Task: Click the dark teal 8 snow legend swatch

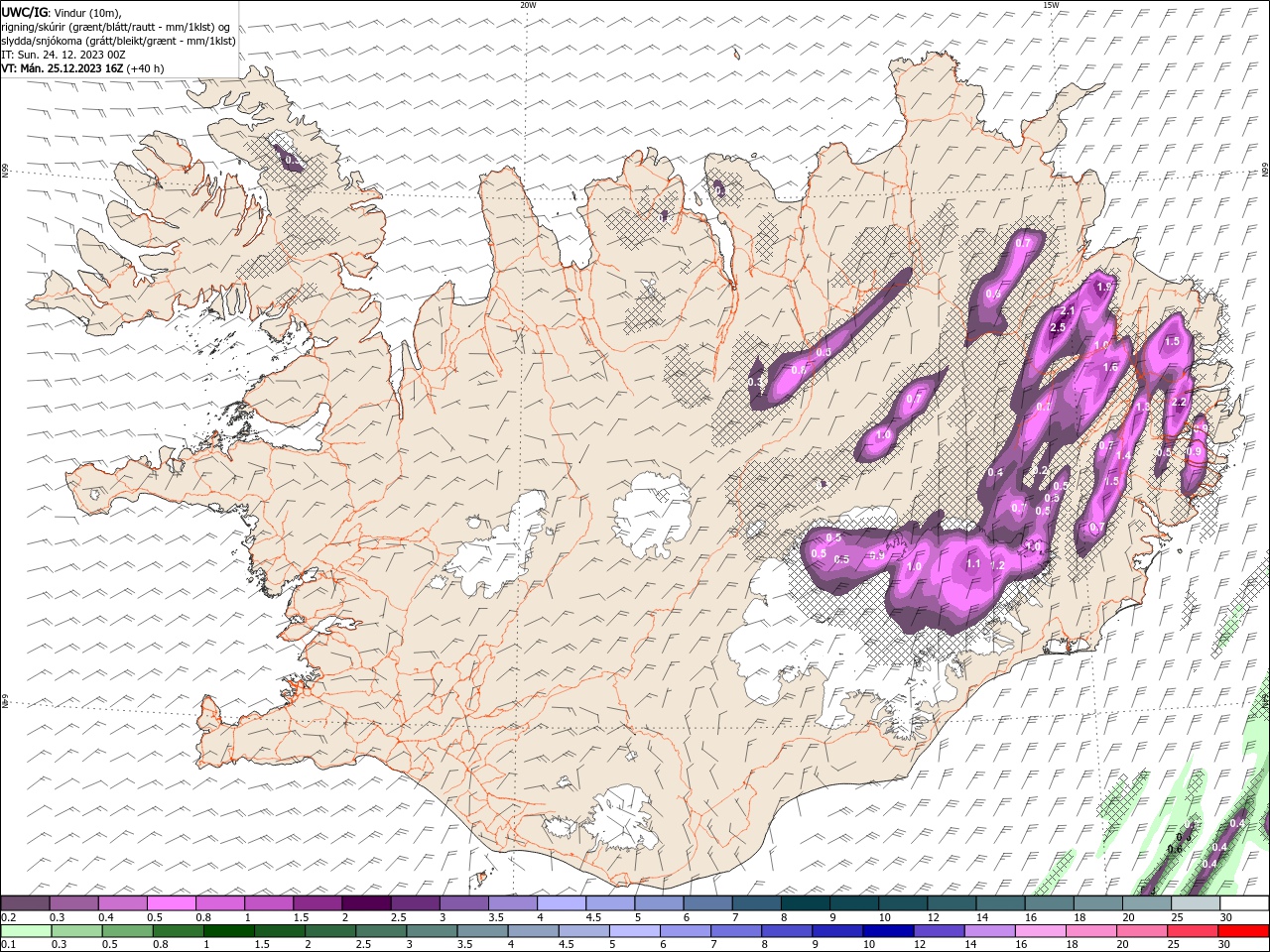Action: point(805,903)
